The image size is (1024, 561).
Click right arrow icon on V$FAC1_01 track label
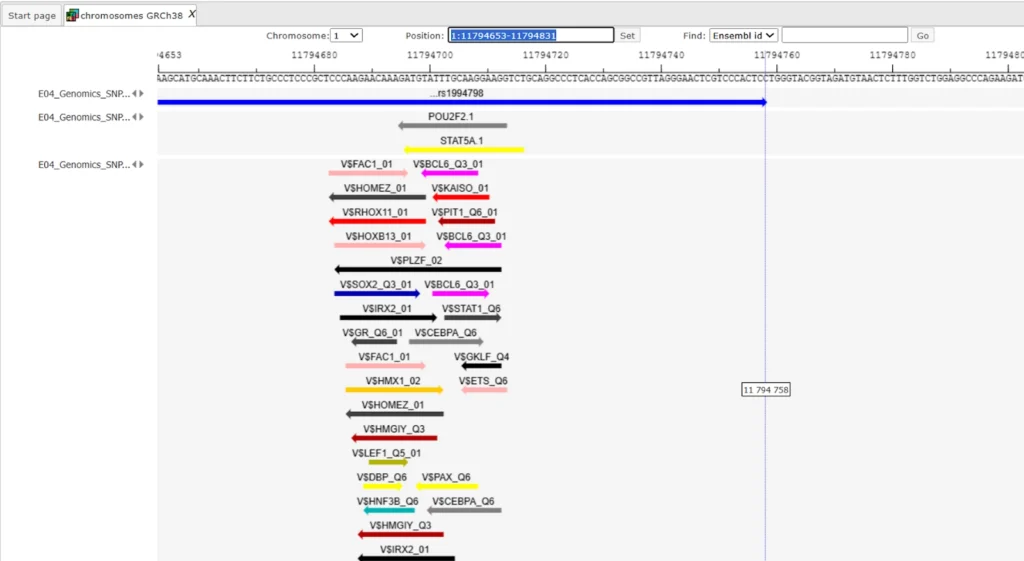click(x=142, y=164)
